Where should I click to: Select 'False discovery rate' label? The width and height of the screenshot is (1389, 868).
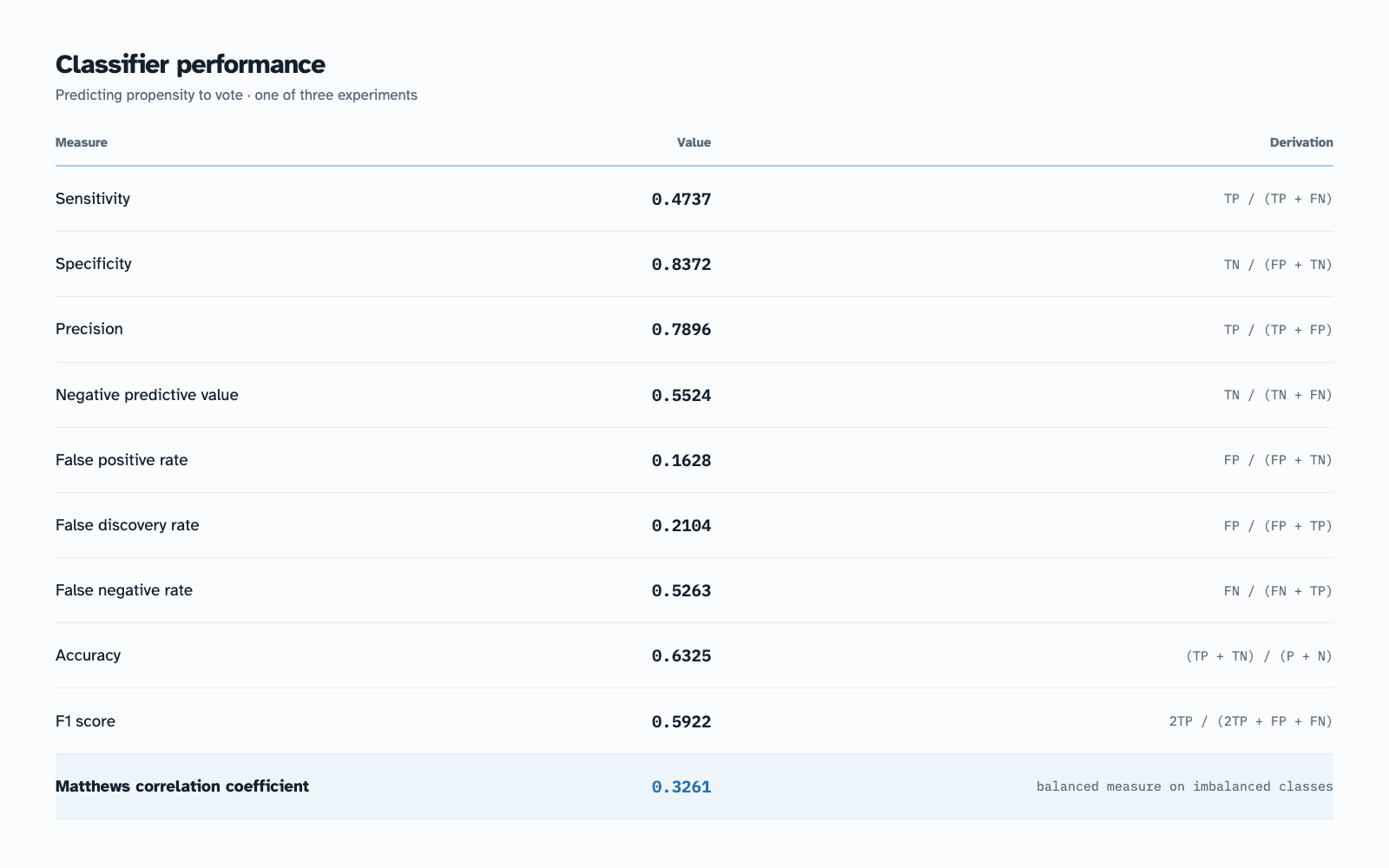click(128, 525)
